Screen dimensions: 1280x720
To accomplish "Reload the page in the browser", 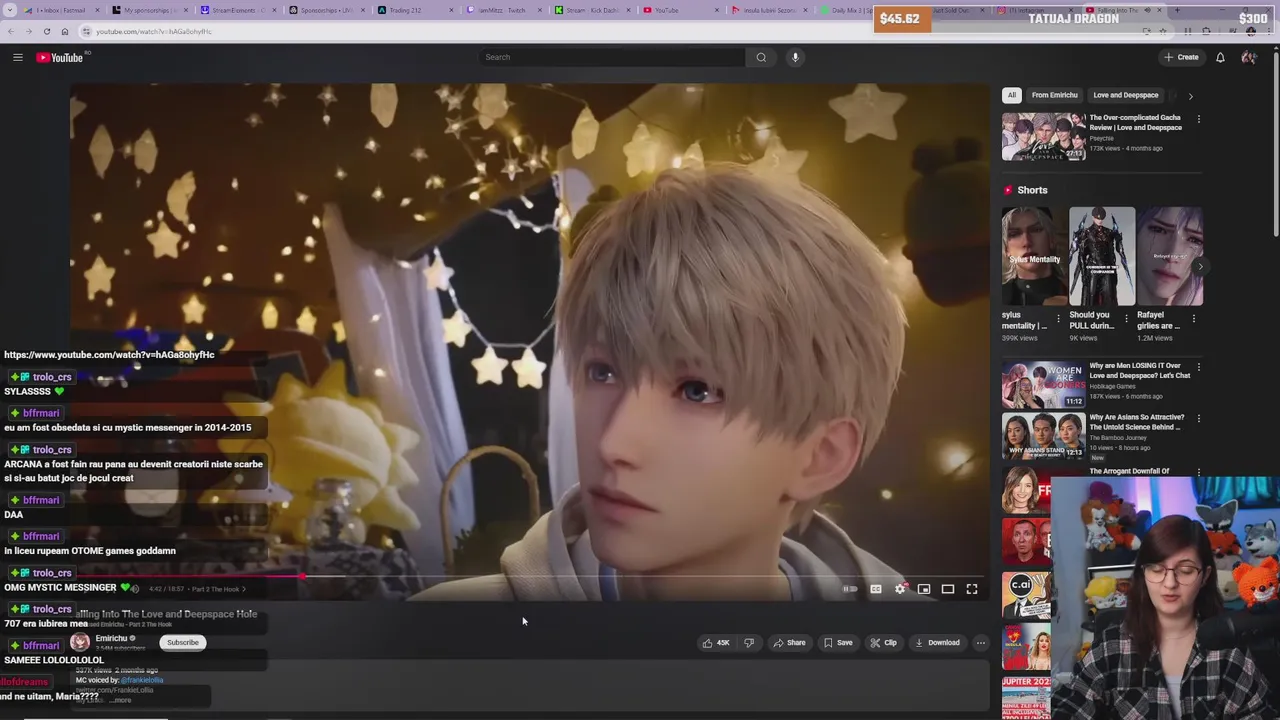I will click(46, 31).
